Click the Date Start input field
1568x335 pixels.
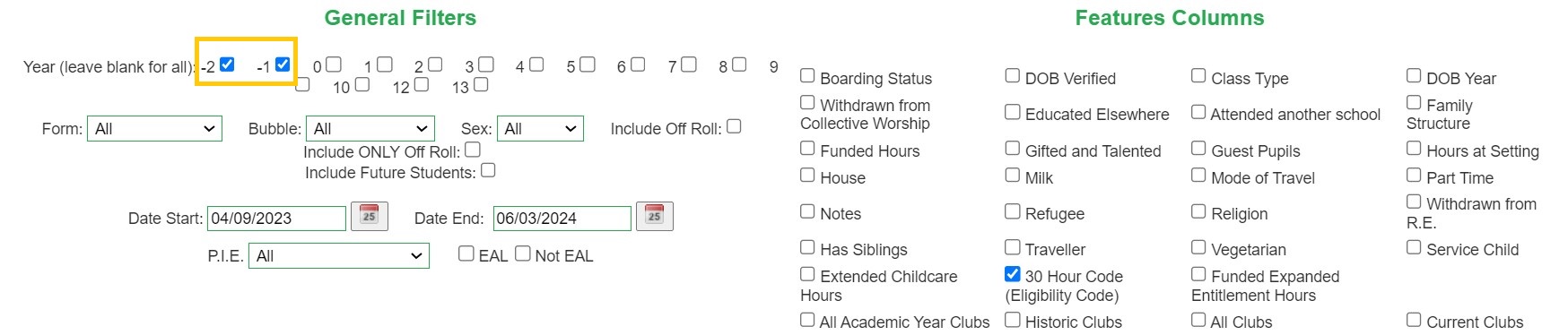276,219
